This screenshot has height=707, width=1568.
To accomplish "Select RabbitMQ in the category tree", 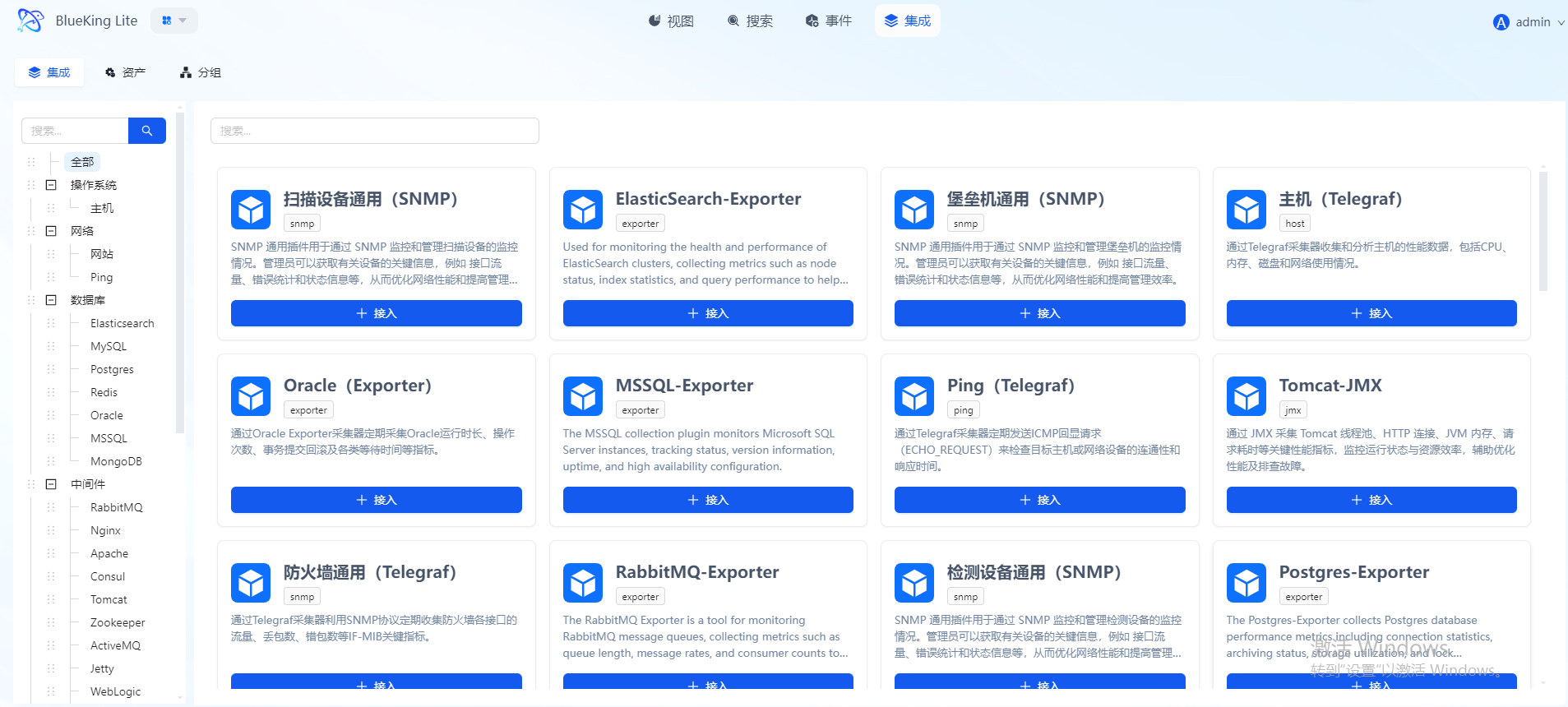I will coord(117,507).
